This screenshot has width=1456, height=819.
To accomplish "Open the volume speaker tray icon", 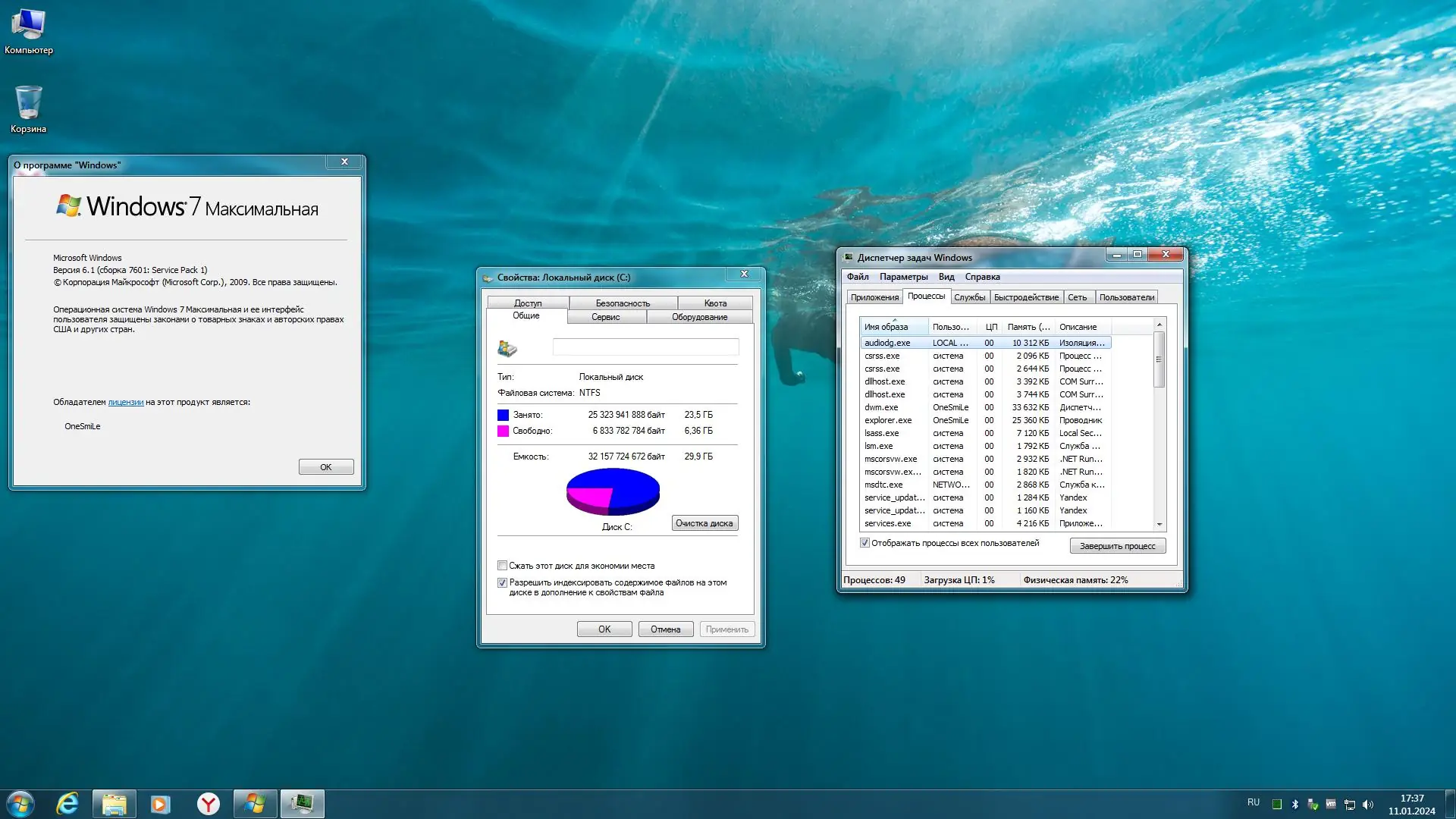I will tap(1368, 805).
